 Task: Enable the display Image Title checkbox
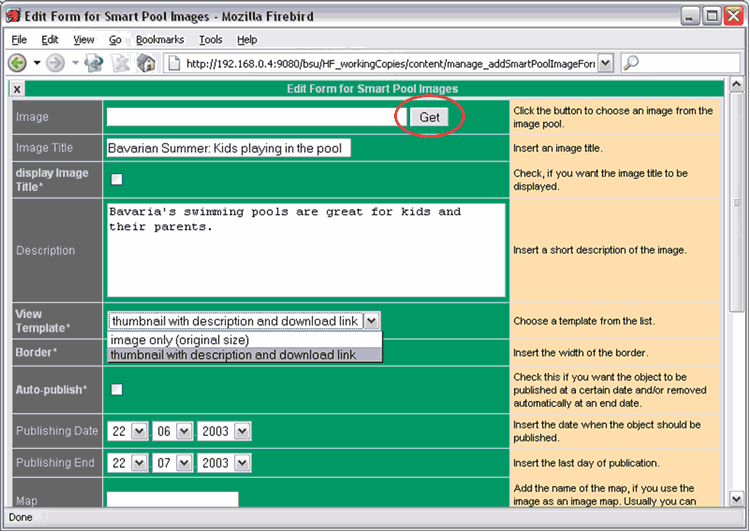[116, 180]
